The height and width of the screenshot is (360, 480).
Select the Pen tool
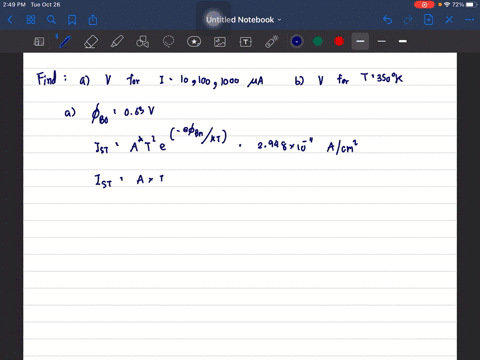pyautogui.click(x=64, y=42)
